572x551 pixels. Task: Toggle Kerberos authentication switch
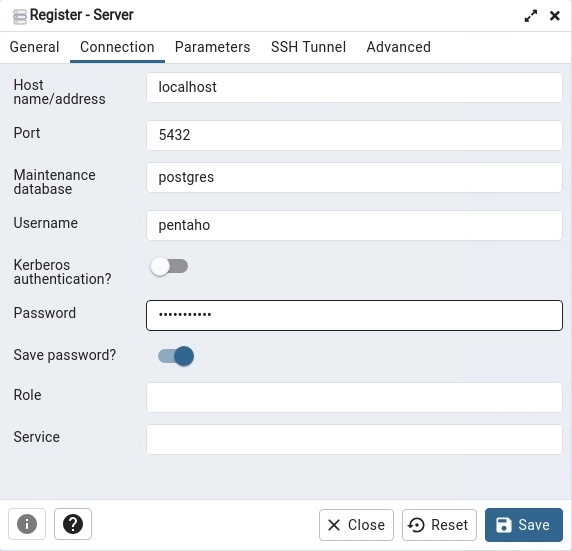click(x=169, y=266)
